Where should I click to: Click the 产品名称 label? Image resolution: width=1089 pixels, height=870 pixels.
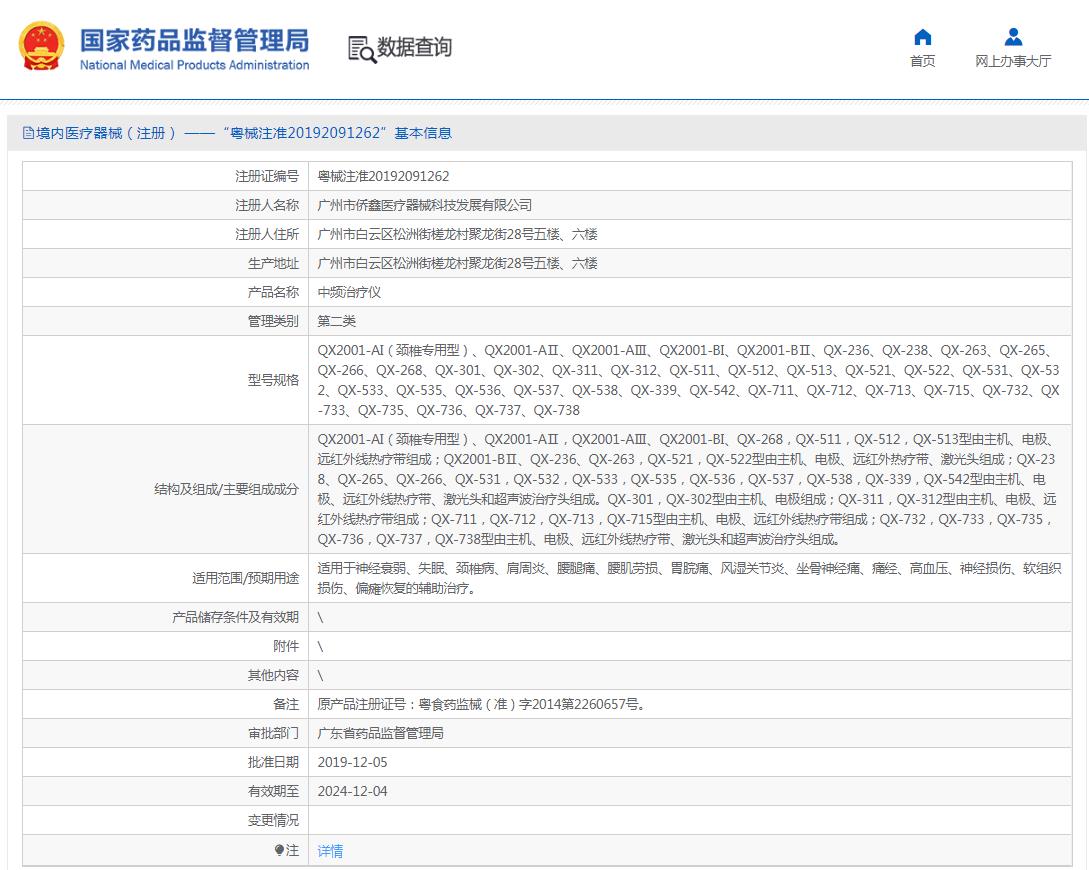[x=273, y=292]
